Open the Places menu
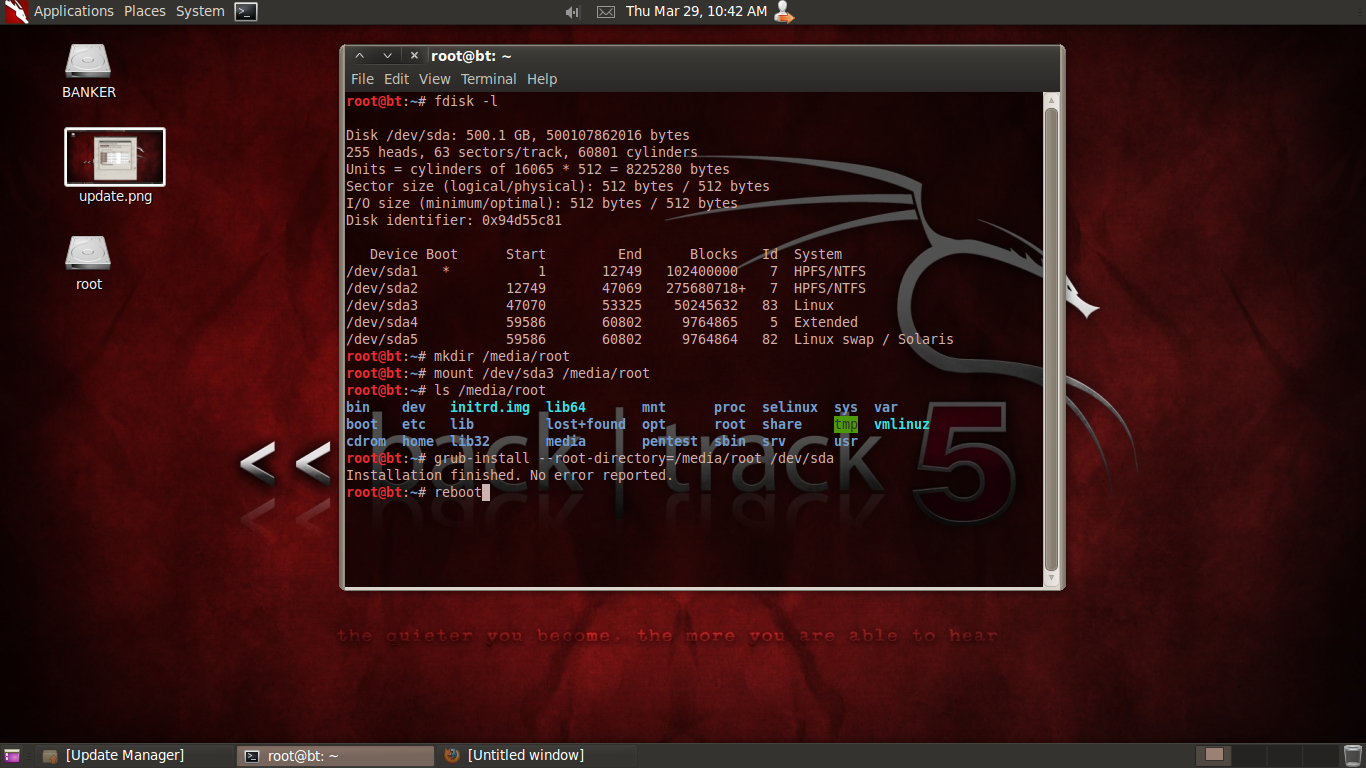This screenshot has height=768, width=1366. pyautogui.click(x=145, y=11)
